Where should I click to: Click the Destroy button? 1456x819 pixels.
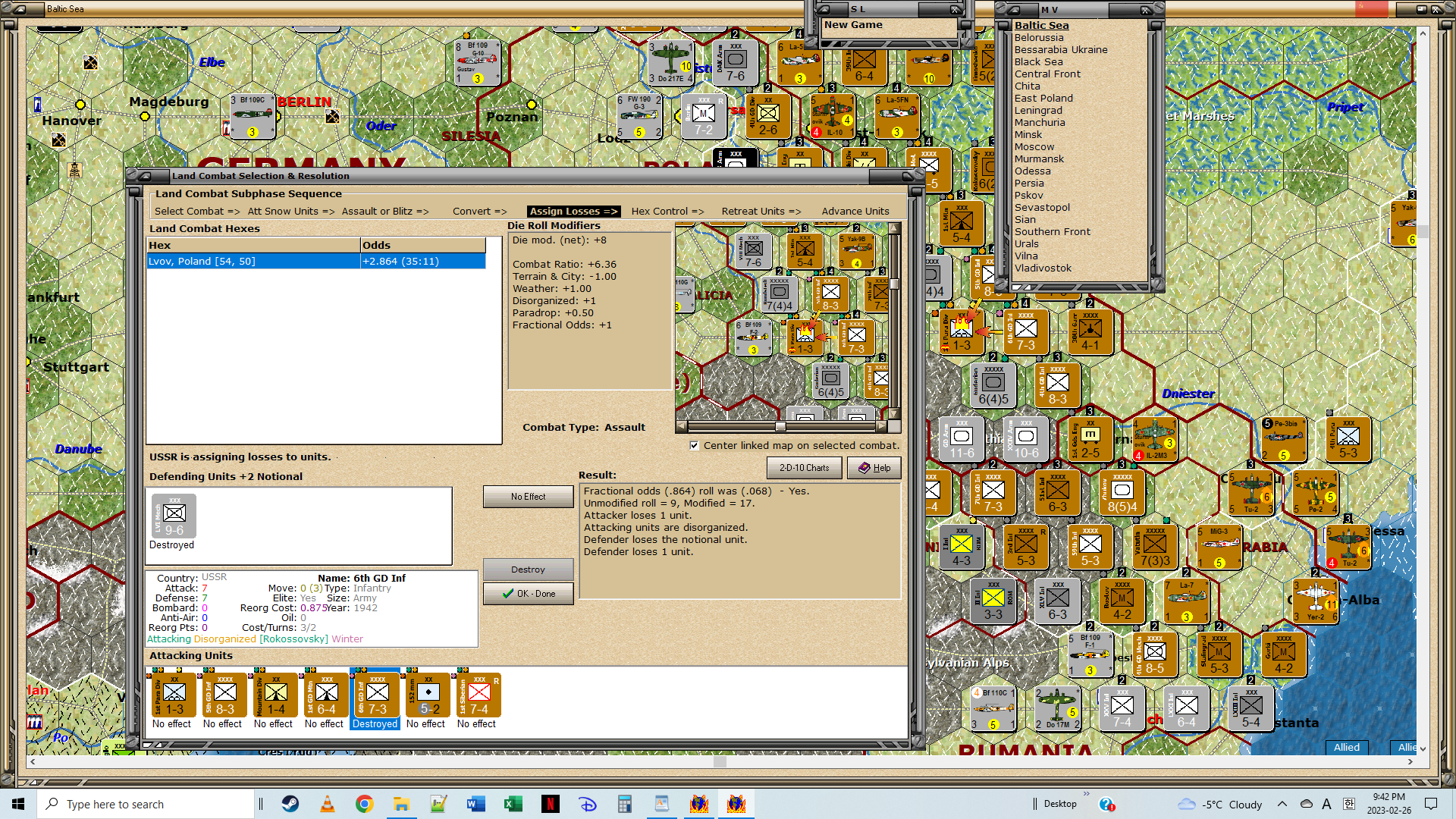(x=528, y=570)
